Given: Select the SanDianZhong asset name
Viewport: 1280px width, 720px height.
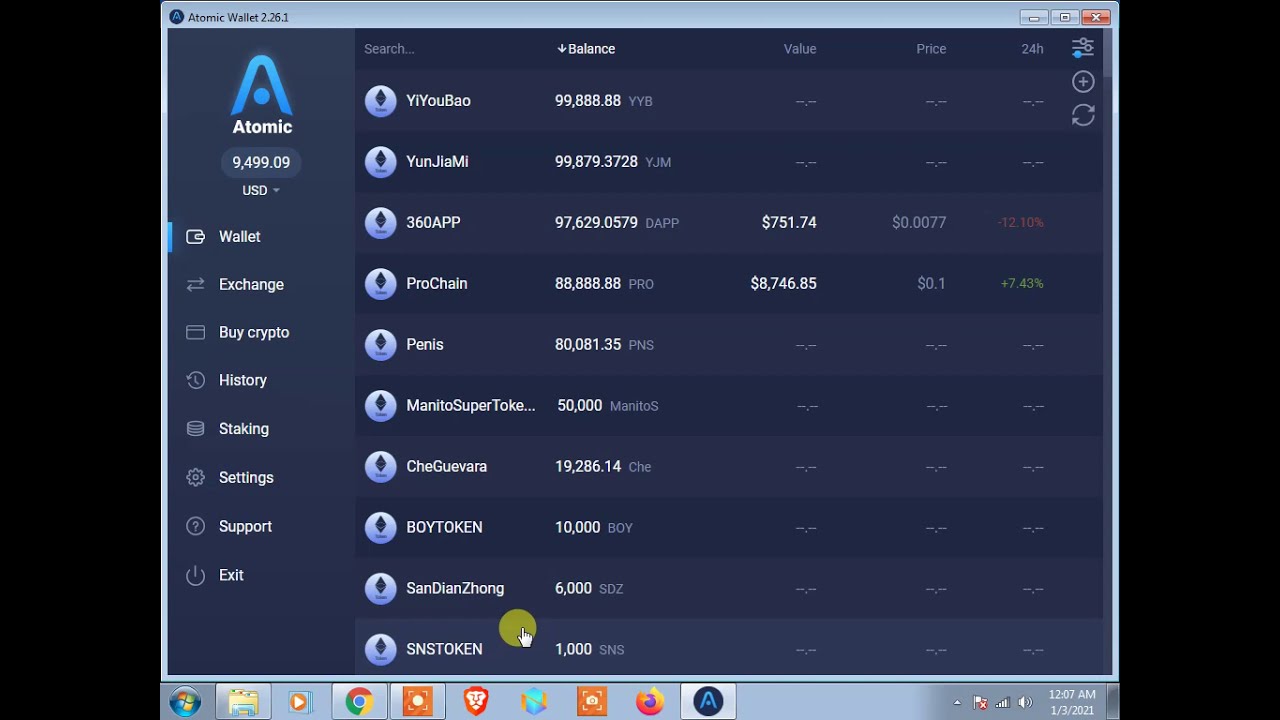Looking at the screenshot, I should (x=455, y=589).
